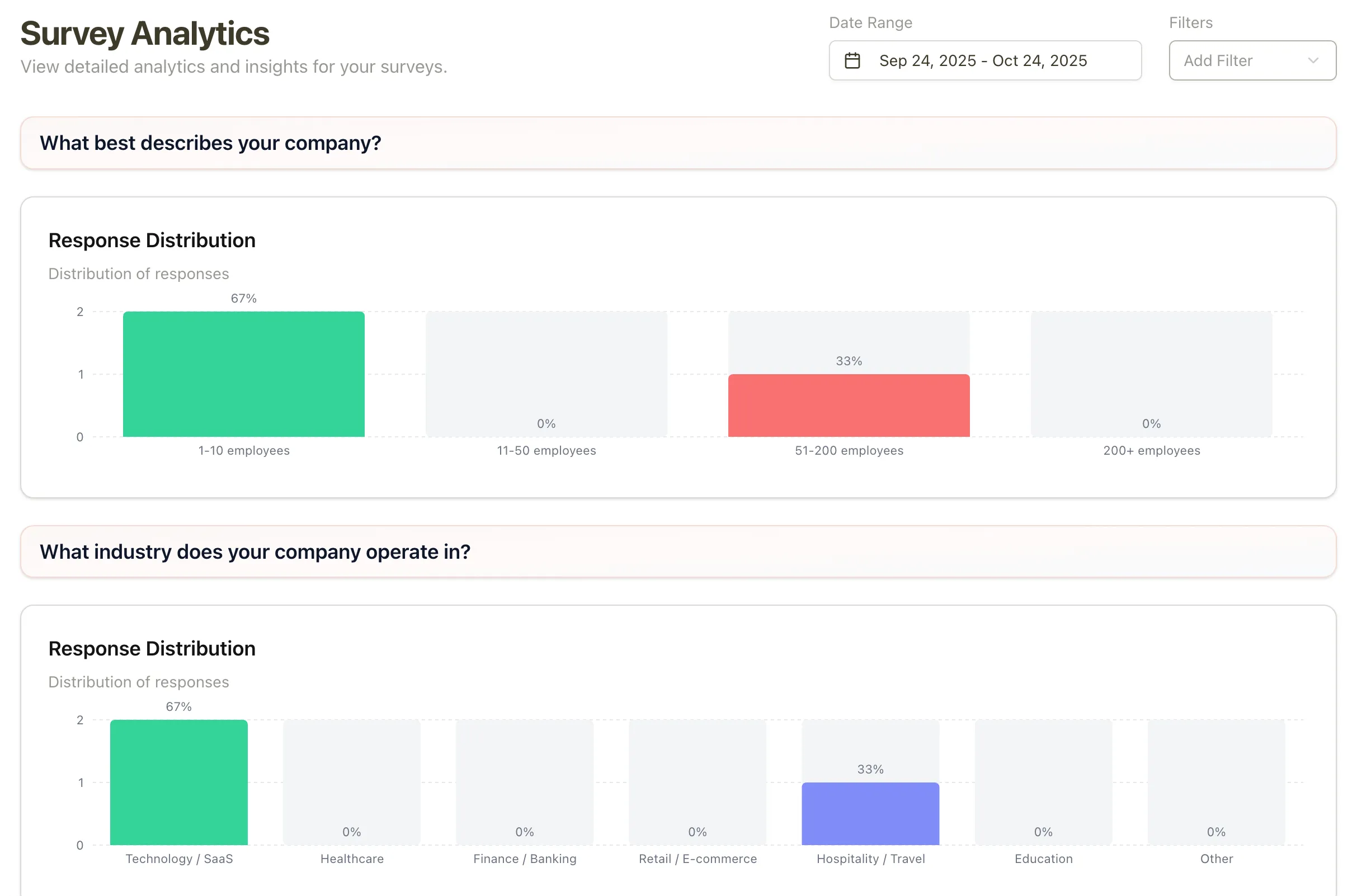
Task: Click the 200+ employees bar area
Action: pos(1151,374)
